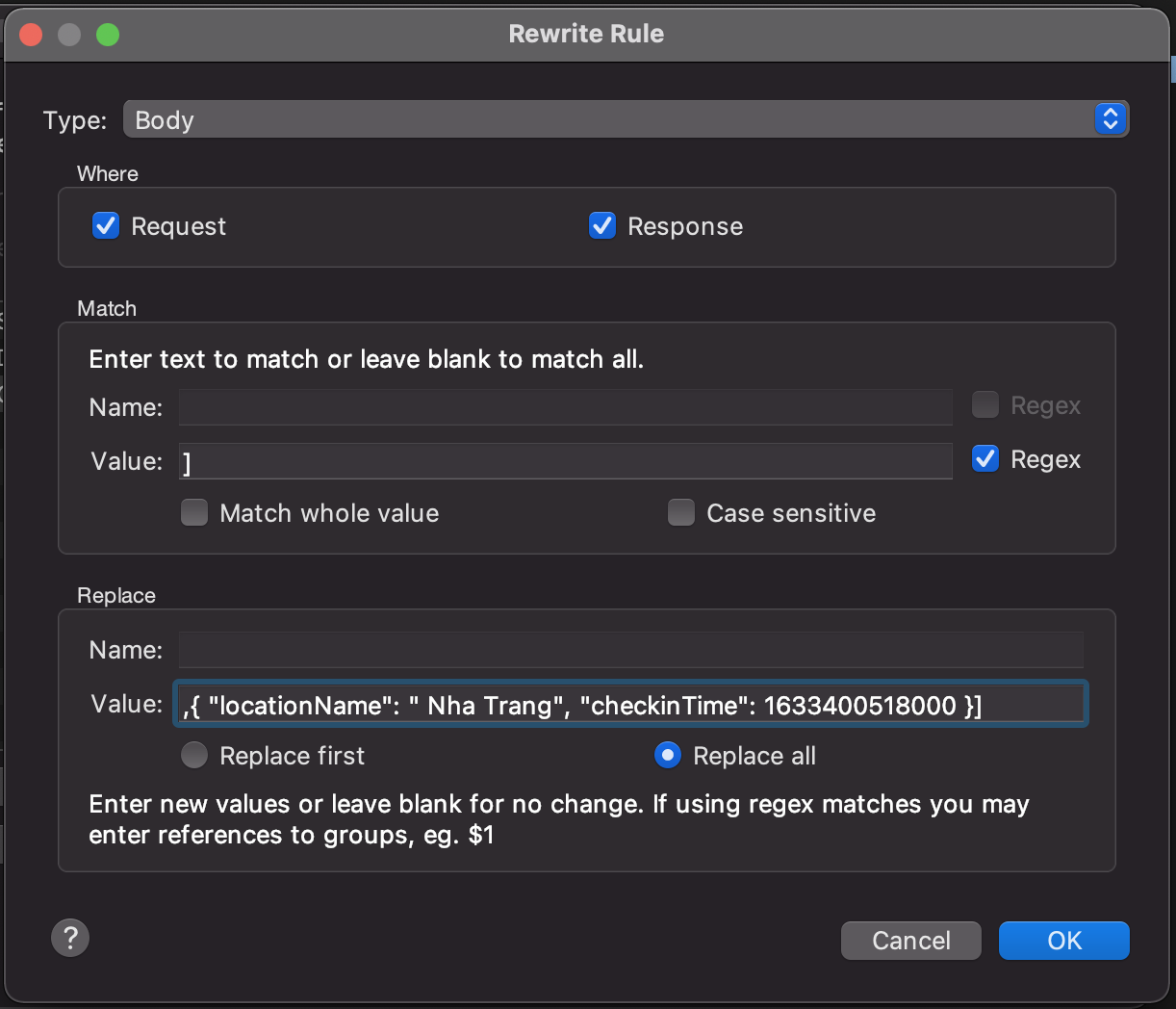Screen dimensions: 1176x1009
Task: Close the Rewrite Rule window
Action: tap(31, 35)
